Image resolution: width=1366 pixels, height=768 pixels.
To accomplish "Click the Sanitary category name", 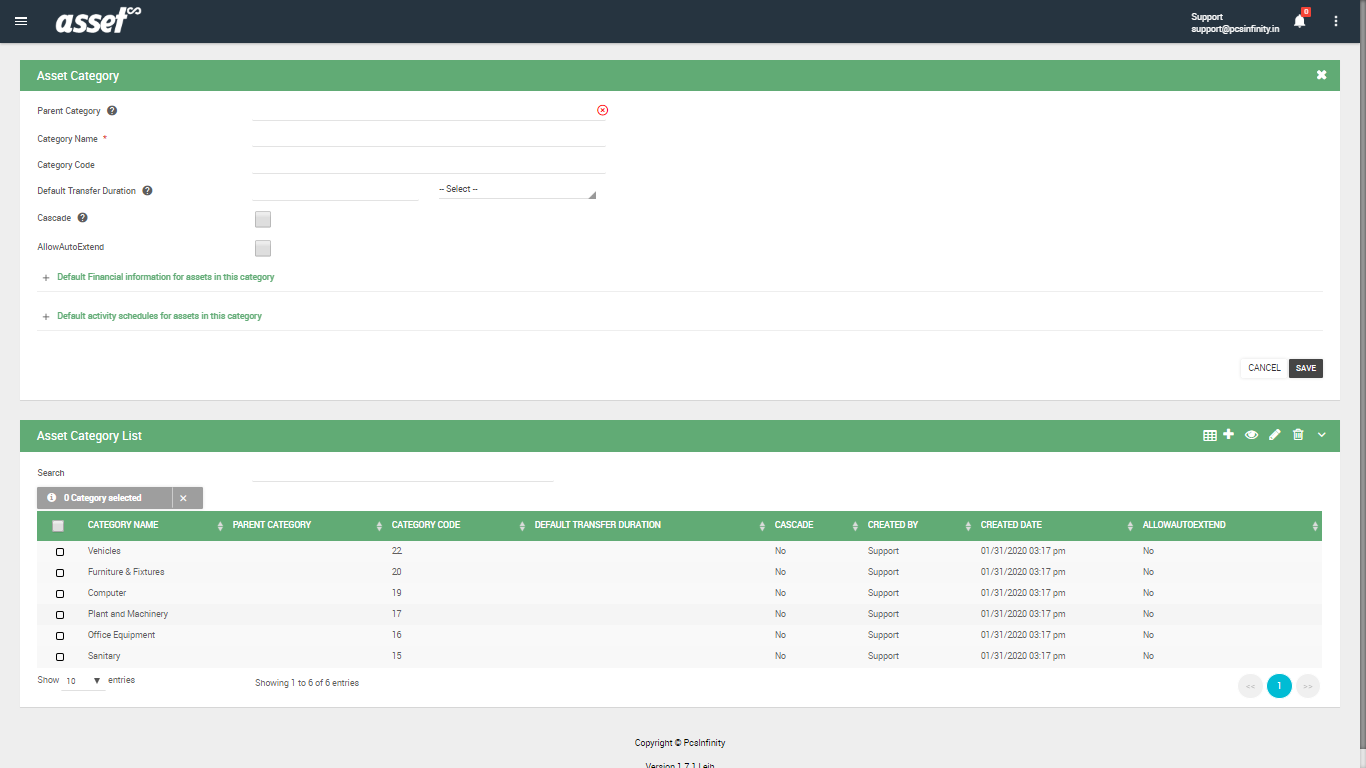I will tap(104, 656).
